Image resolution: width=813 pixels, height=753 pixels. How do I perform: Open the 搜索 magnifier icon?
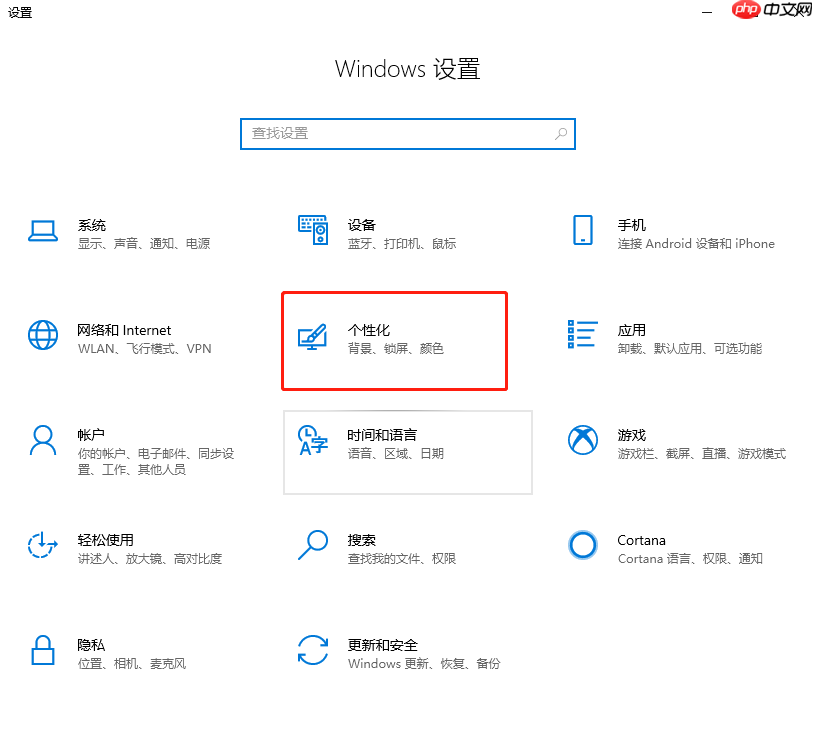313,545
